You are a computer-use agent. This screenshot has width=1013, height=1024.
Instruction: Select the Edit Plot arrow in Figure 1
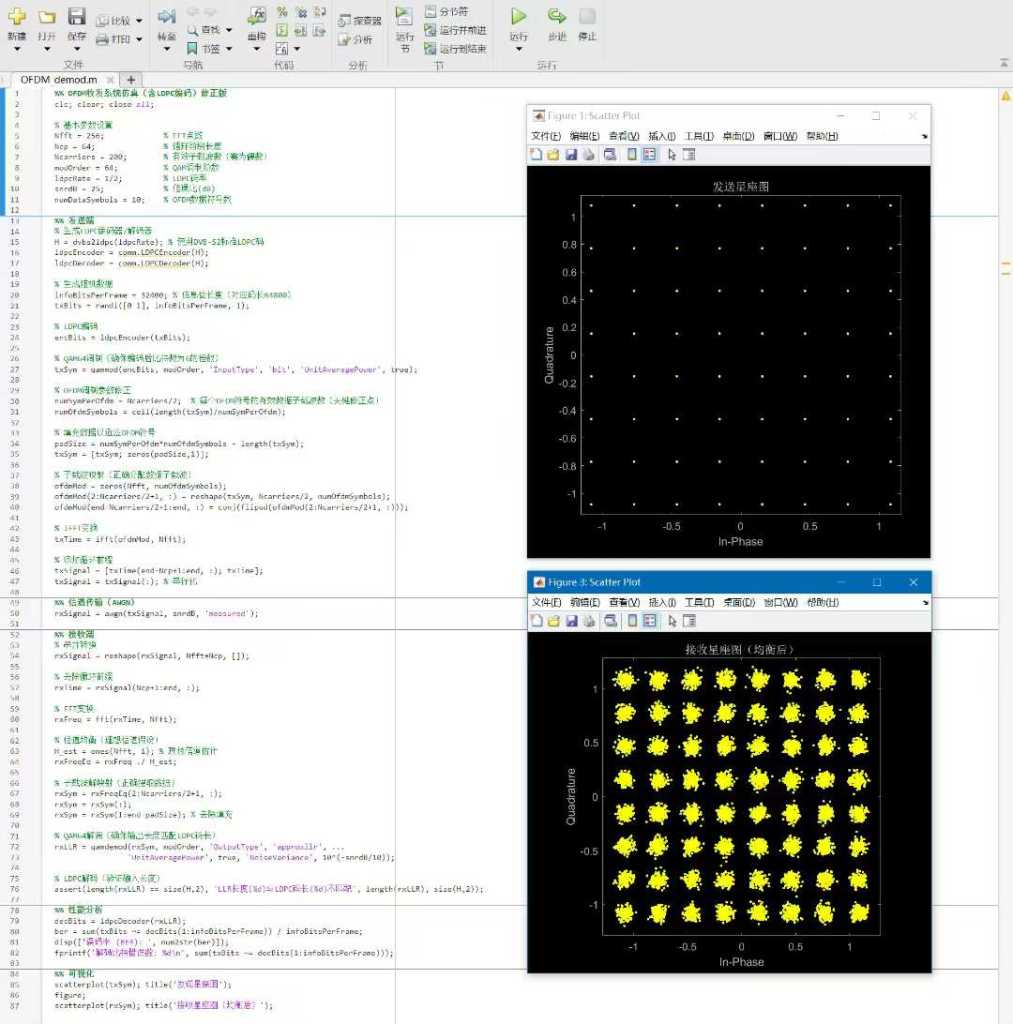pos(672,155)
